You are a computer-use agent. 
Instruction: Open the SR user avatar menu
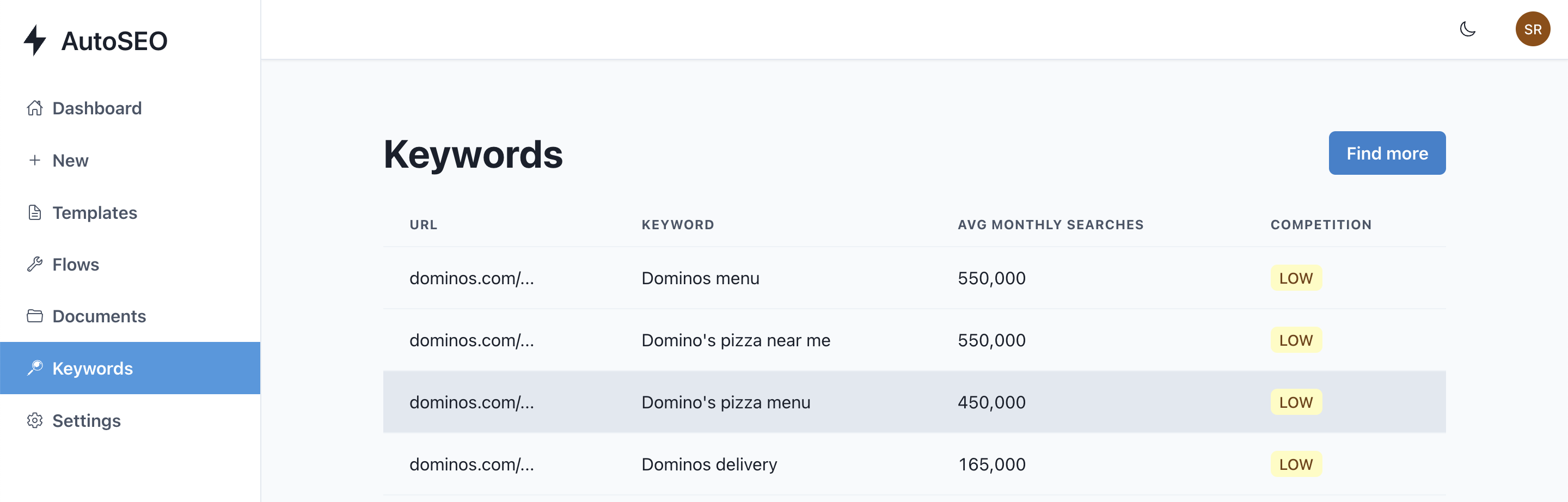(x=1532, y=29)
